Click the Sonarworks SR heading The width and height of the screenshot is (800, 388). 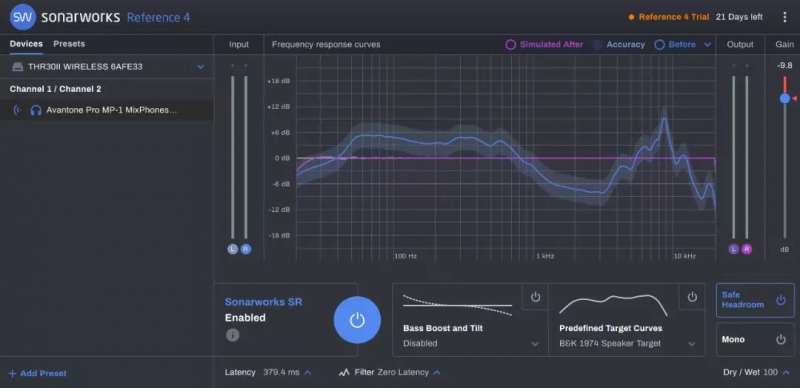point(264,302)
